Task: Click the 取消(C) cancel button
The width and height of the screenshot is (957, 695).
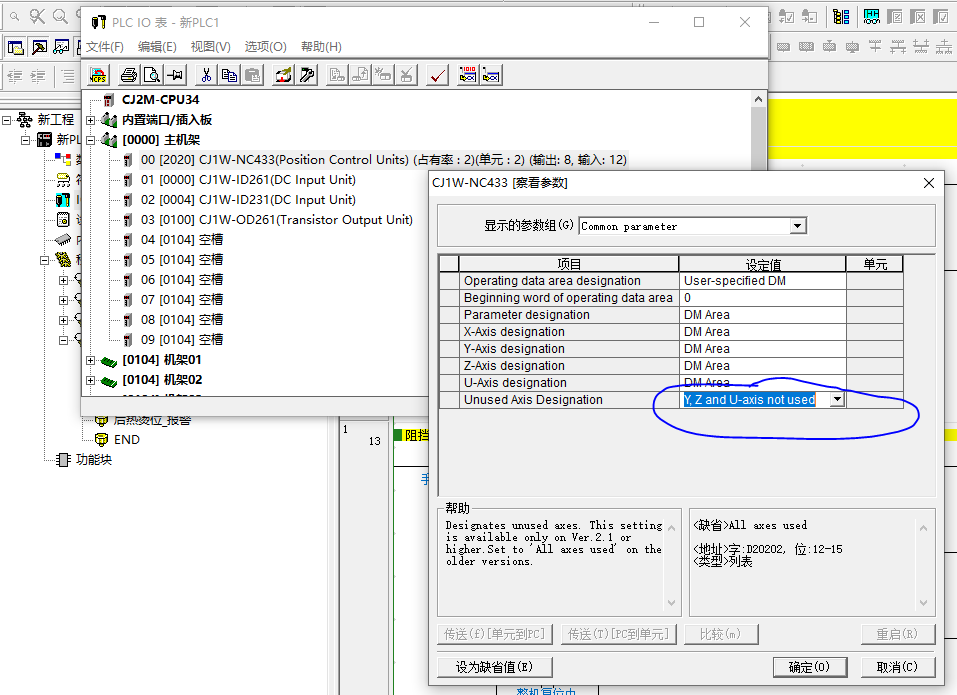Action: (x=898, y=667)
